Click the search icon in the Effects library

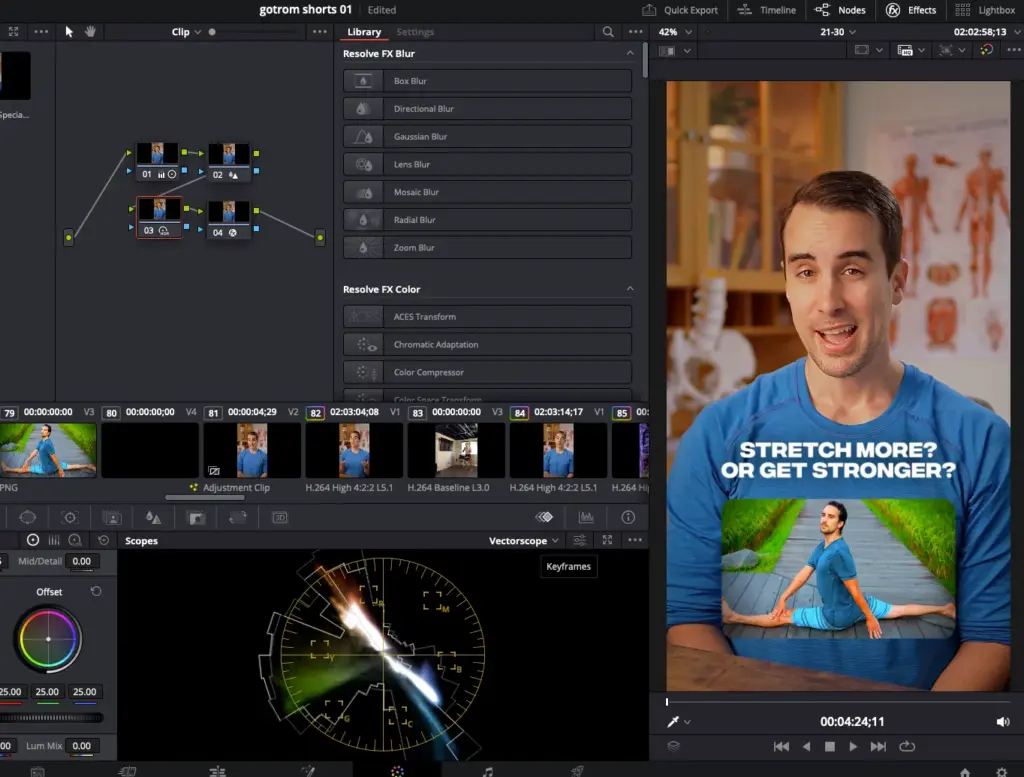click(x=608, y=31)
